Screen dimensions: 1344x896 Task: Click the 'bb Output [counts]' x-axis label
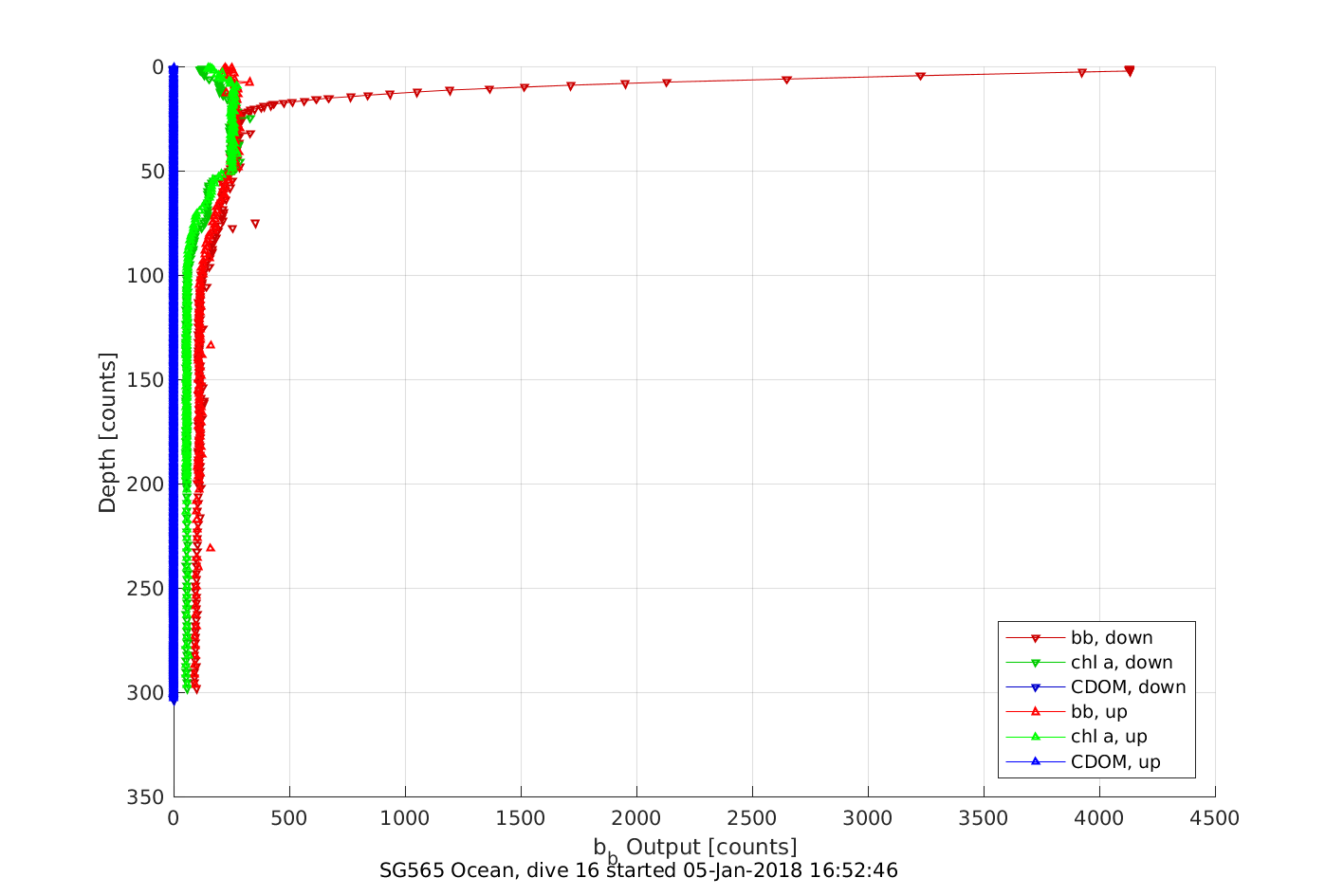click(x=695, y=849)
